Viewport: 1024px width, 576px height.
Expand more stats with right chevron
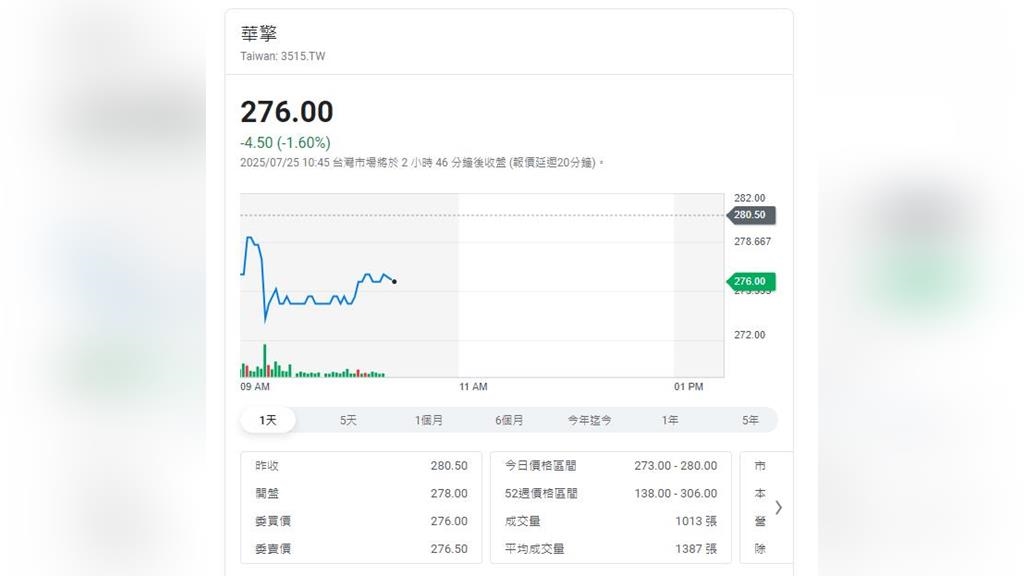778,507
